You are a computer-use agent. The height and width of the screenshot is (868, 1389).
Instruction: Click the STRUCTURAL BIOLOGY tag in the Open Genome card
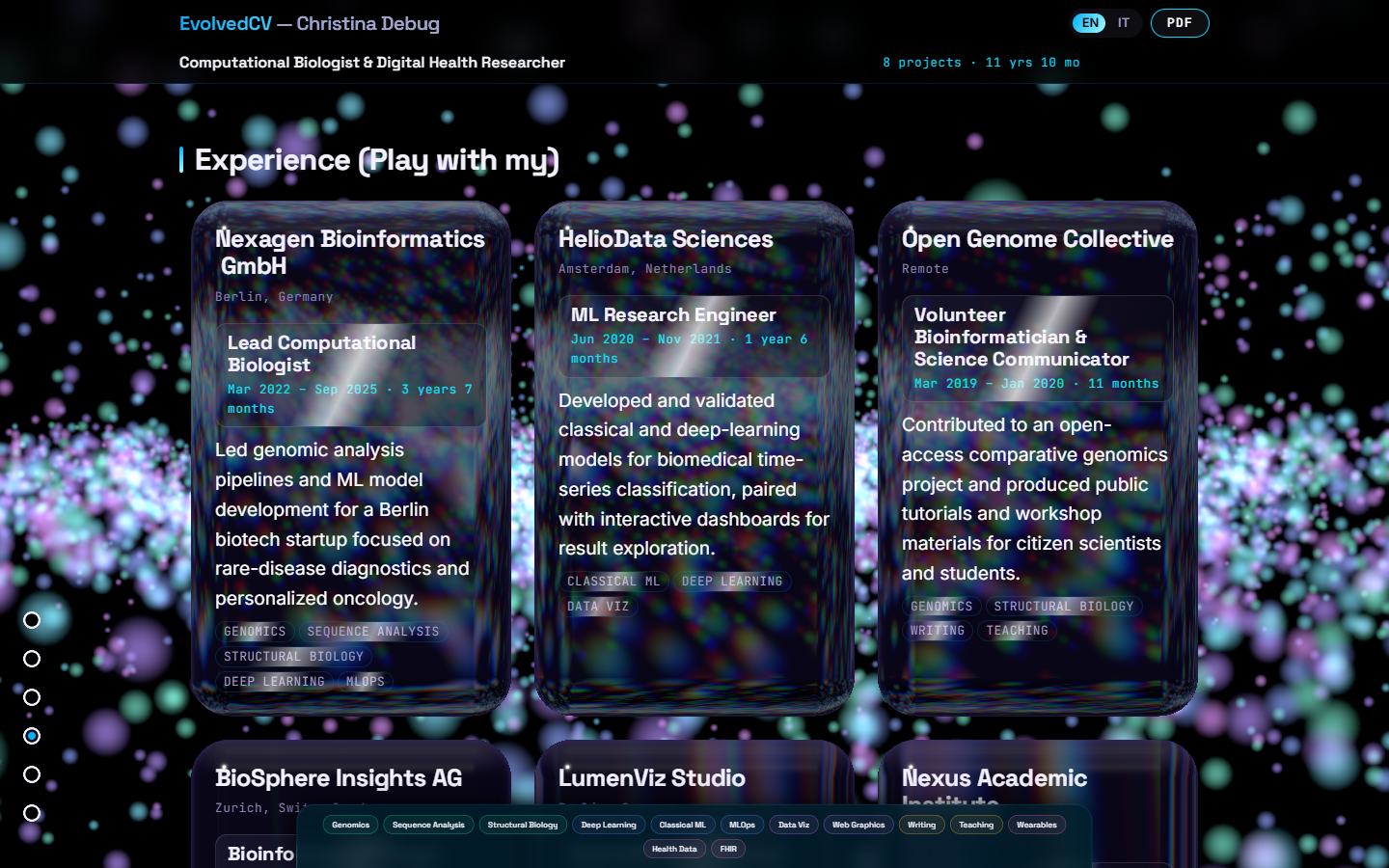[x=1064, y=607]
